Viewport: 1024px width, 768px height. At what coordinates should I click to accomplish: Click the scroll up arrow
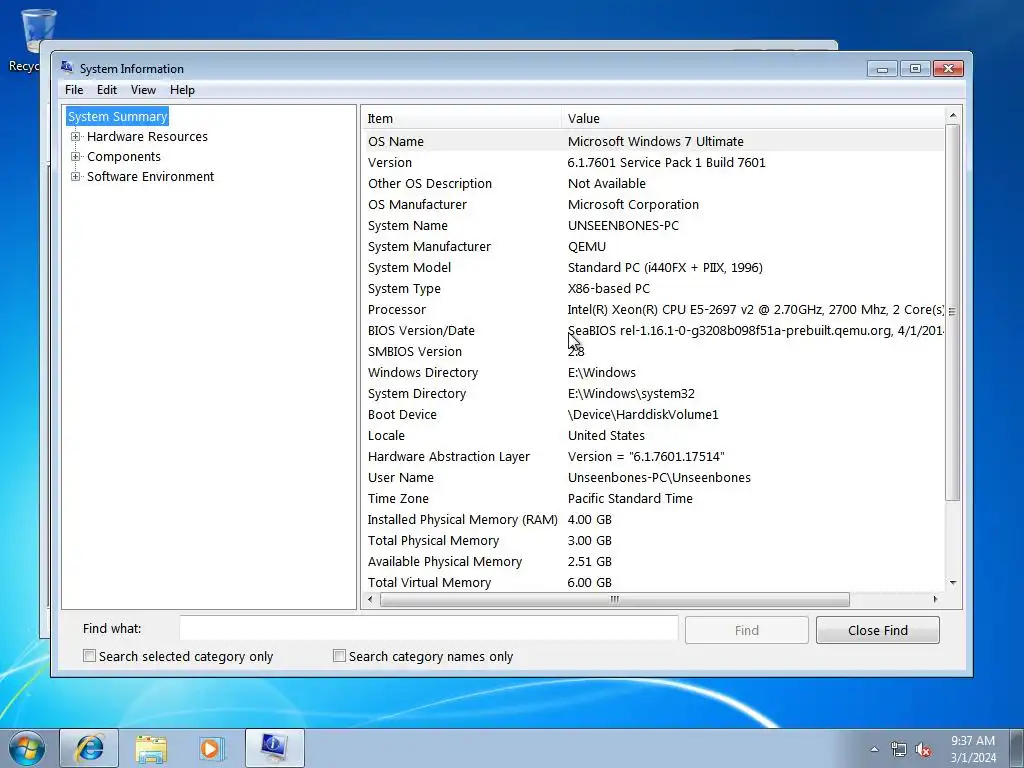point(953,116)
